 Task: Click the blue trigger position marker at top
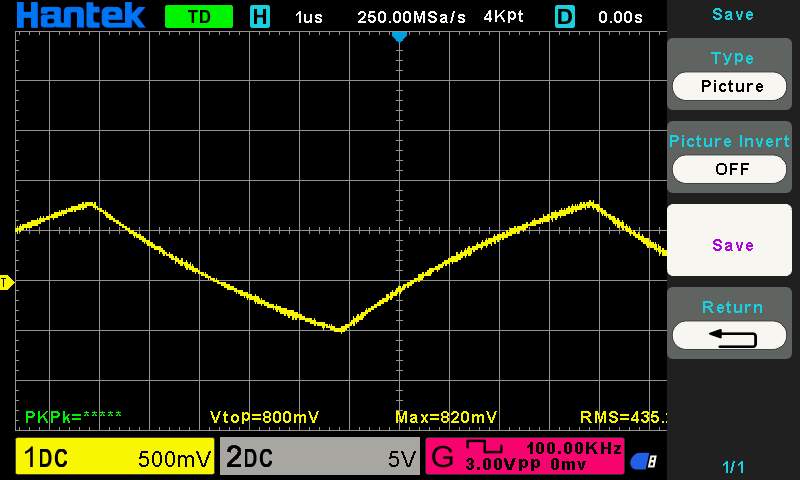coord(399,37)
